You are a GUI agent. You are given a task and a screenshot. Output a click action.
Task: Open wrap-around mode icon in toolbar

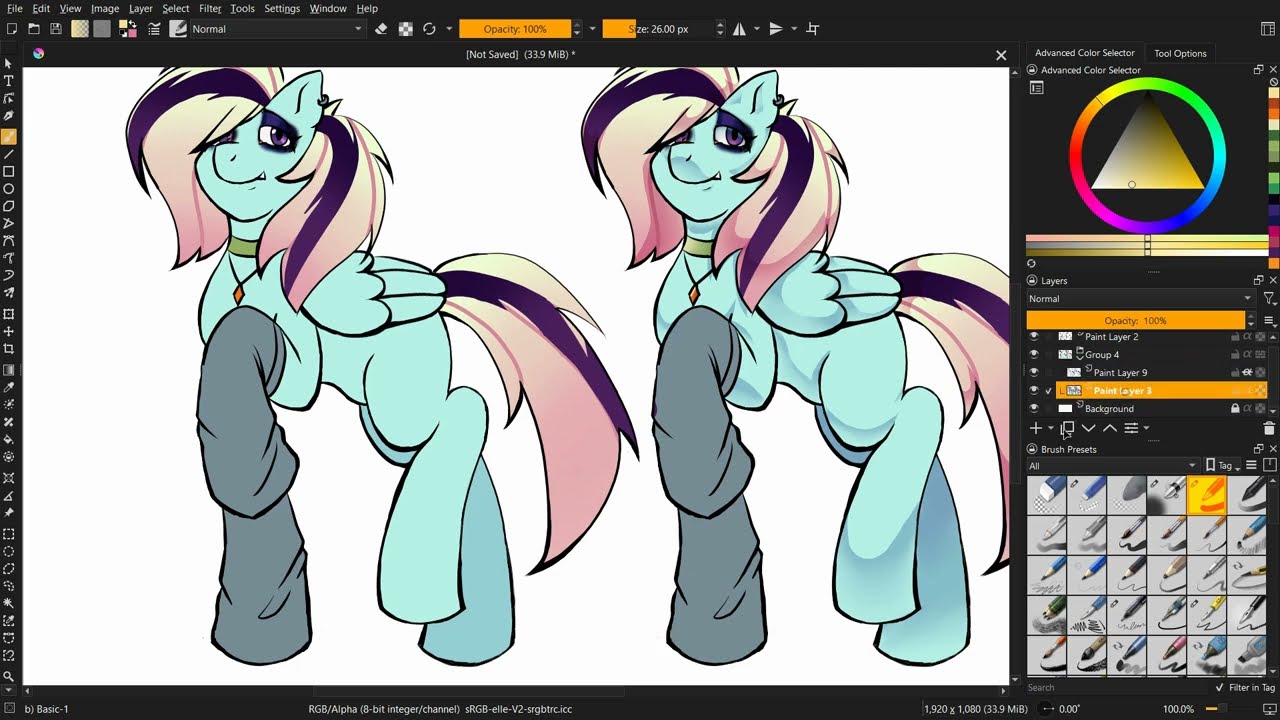[x=813, y=29]
